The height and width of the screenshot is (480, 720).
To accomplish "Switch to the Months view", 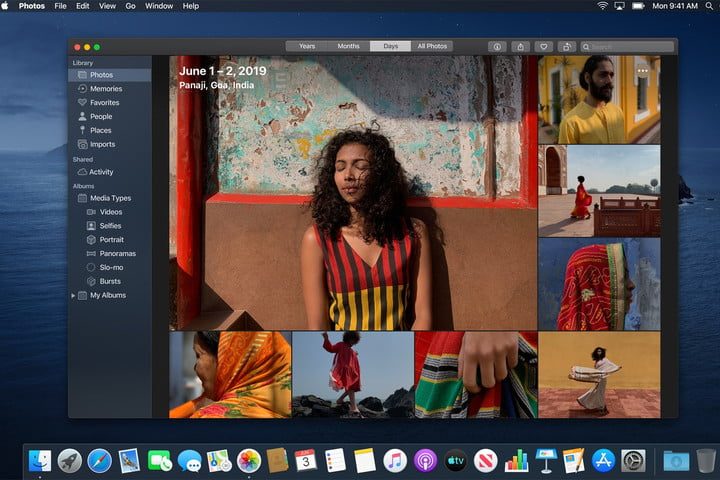I will [348, 46].
